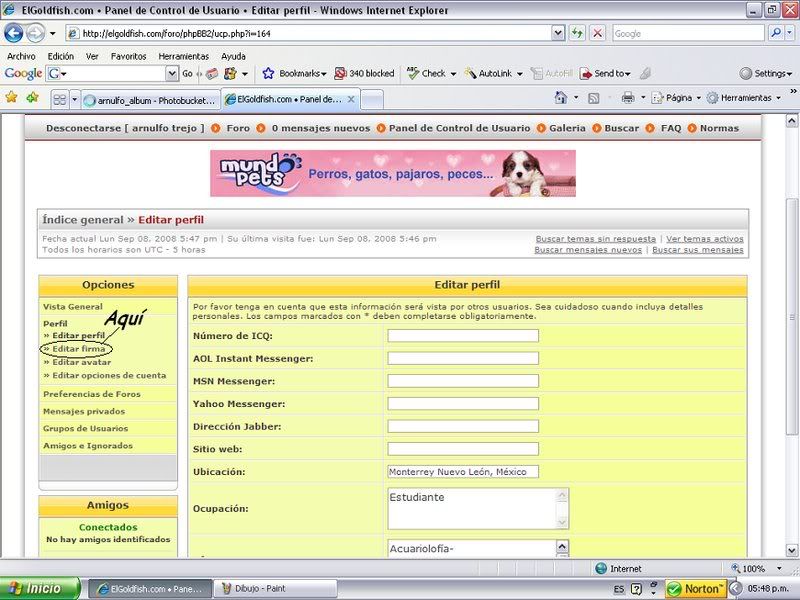Click the Desconectarse arnulfo trejo link
This screenshot has width=800, height=600.
coord(125,128)
